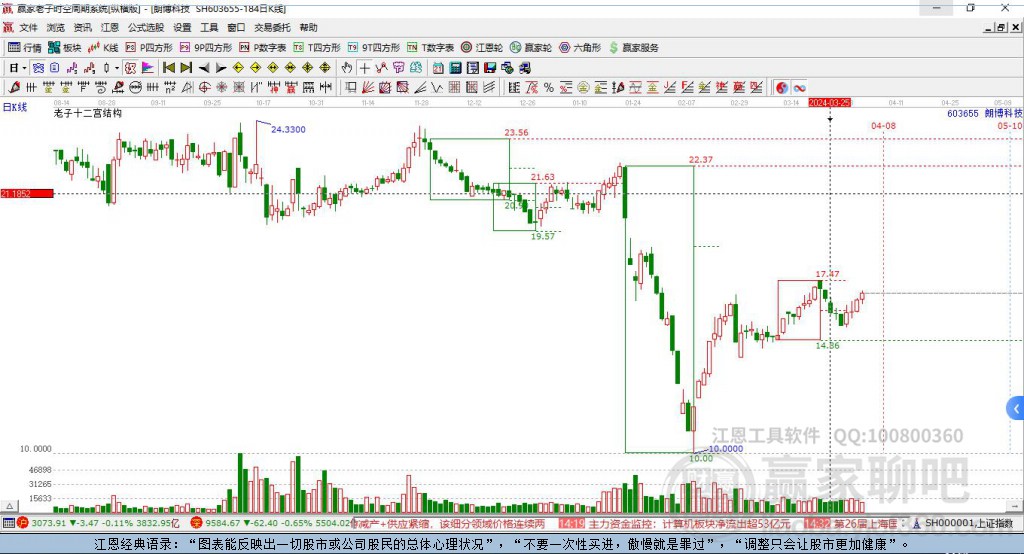Click the 21.1852 red price label

(27, 193)
